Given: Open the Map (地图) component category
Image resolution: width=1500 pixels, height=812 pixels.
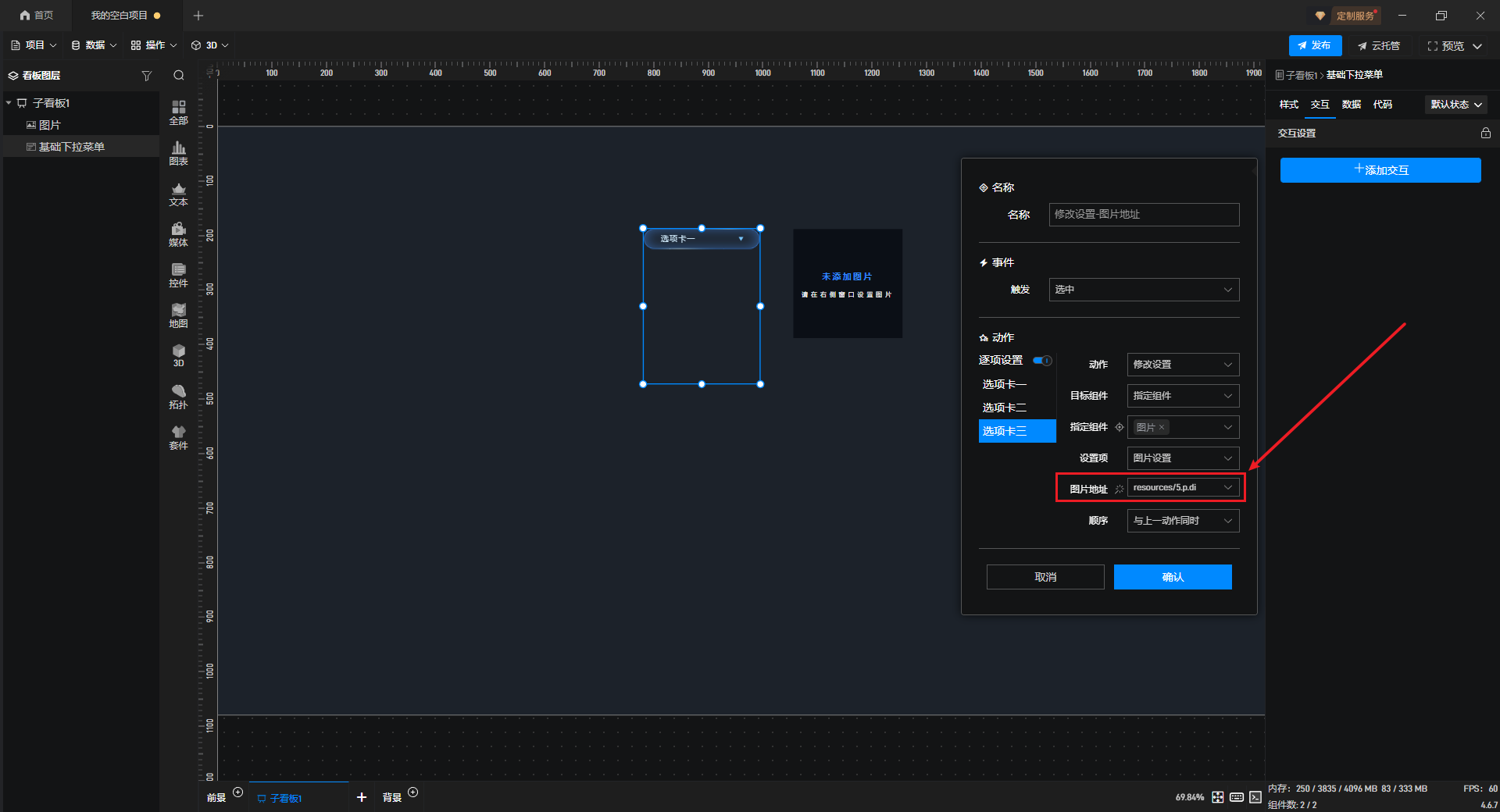Looking at the screenshot, I should [178, 315].
